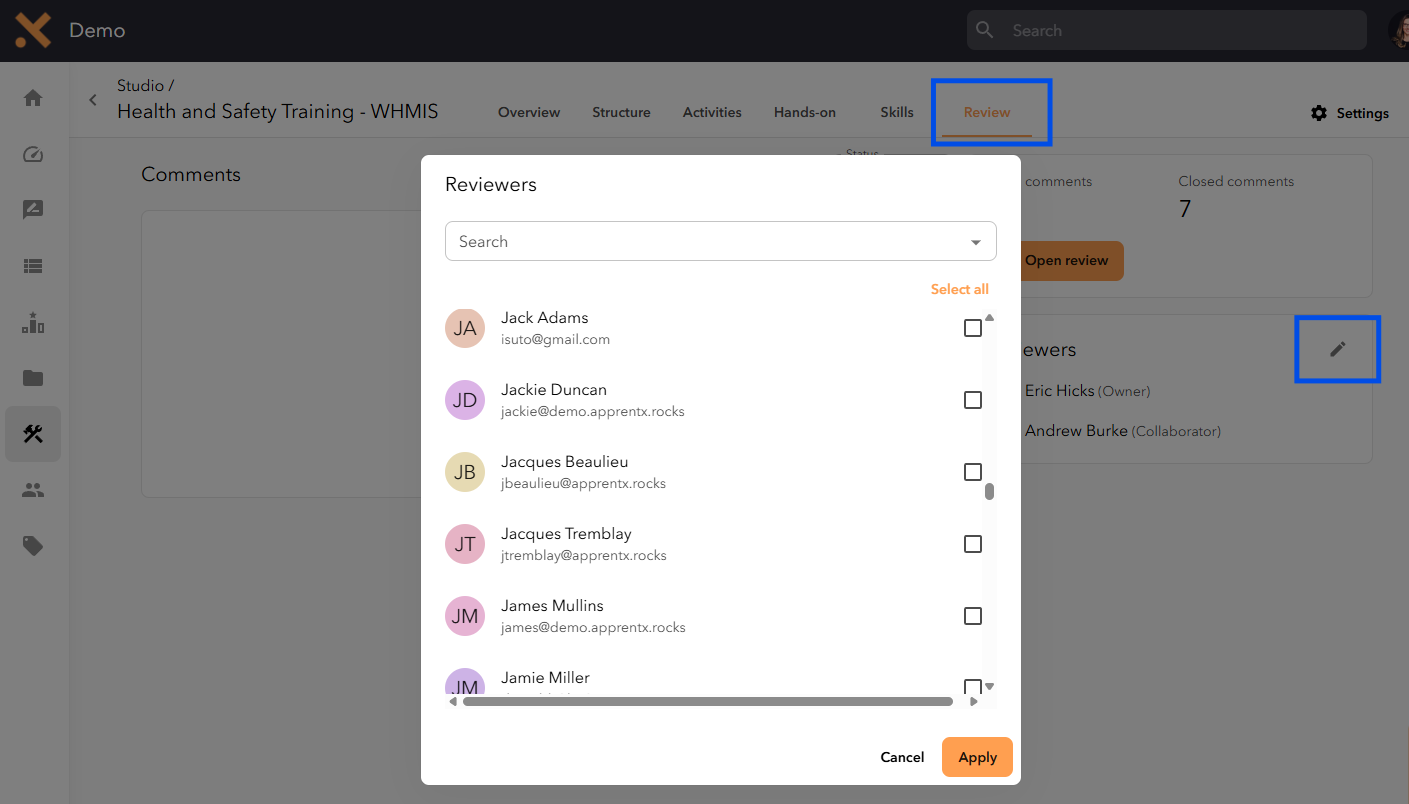
Task: Click the pencil edit reviewers icon
Action: point(1338,349)
